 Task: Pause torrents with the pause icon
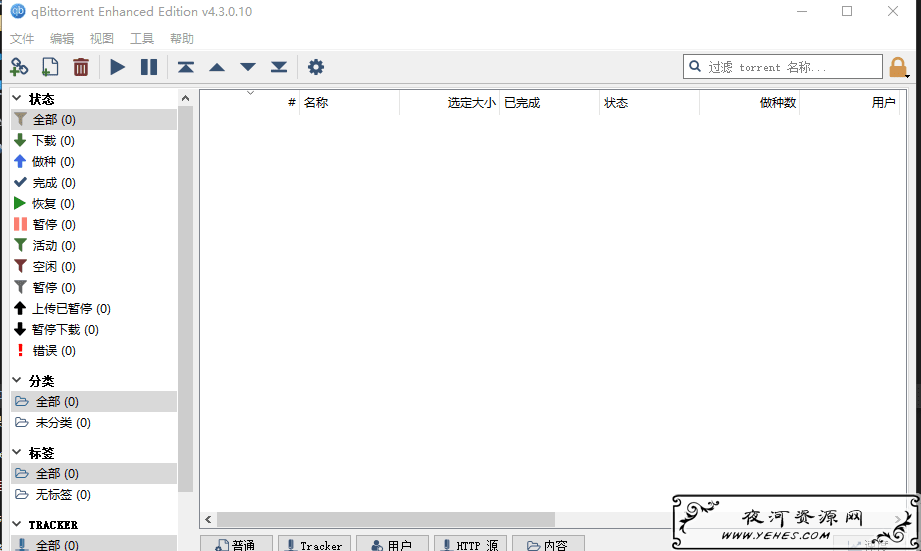(149, 67)
